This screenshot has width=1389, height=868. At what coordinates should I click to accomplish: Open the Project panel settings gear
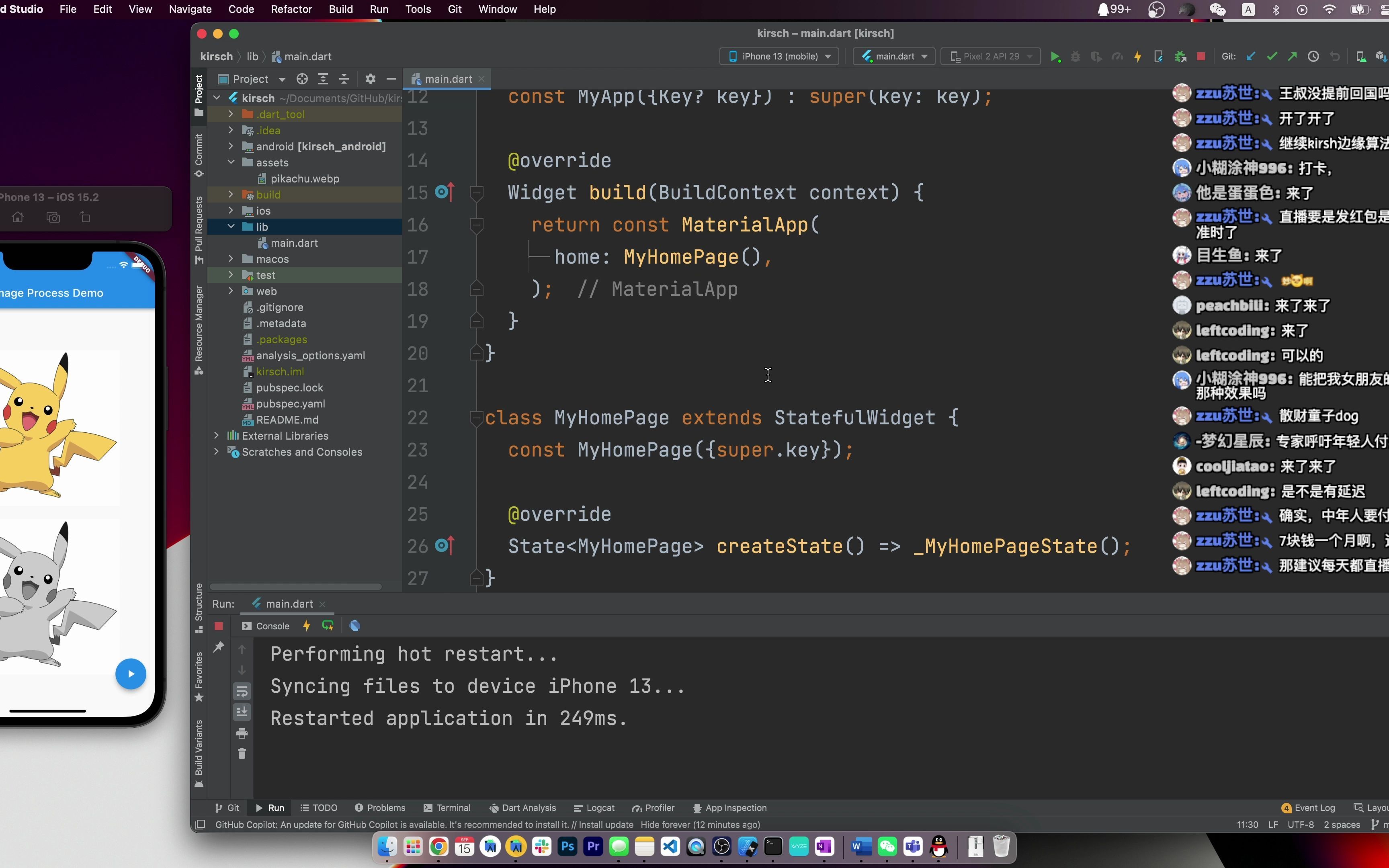tap(370, 79)
